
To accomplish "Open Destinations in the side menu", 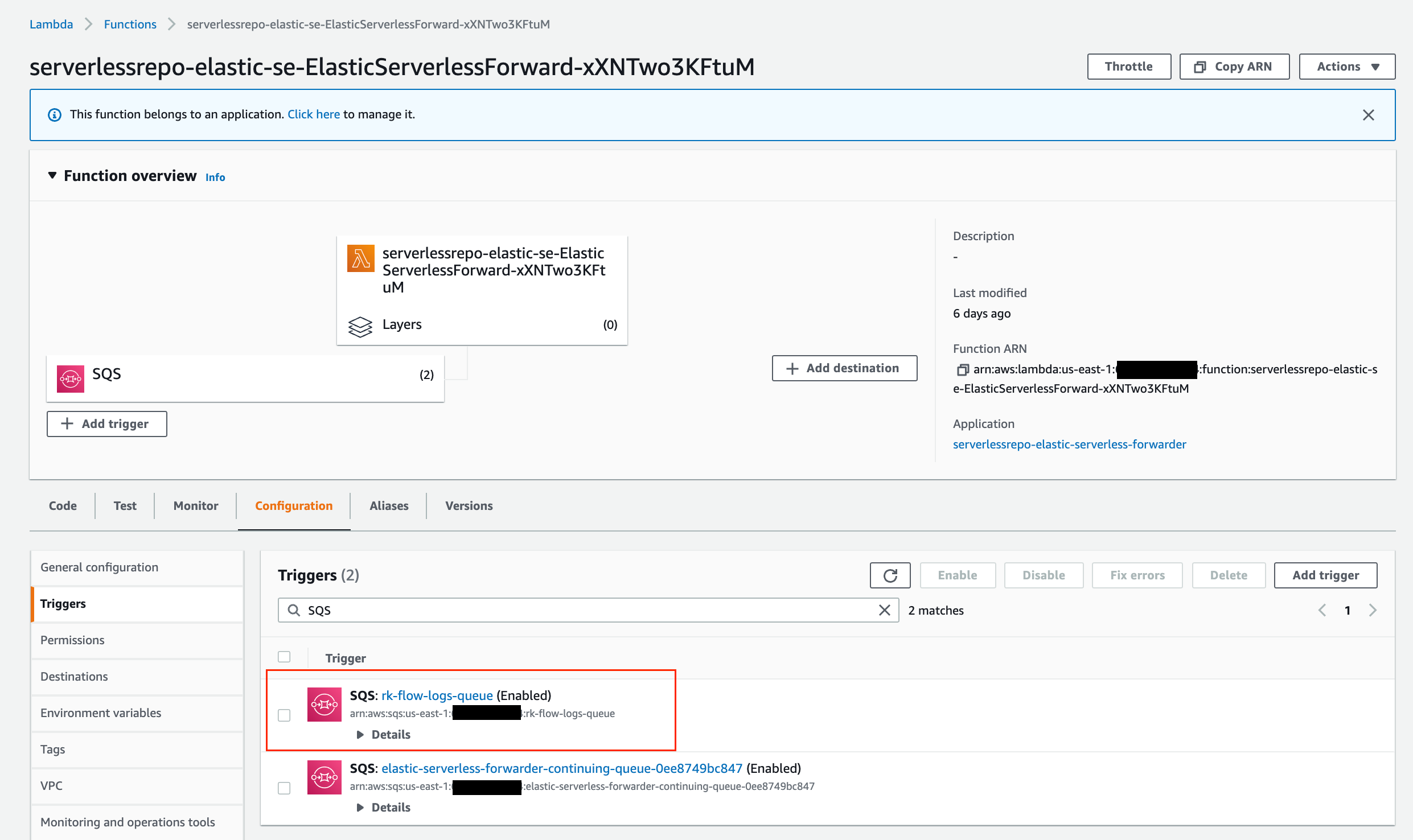I will 137,677.
